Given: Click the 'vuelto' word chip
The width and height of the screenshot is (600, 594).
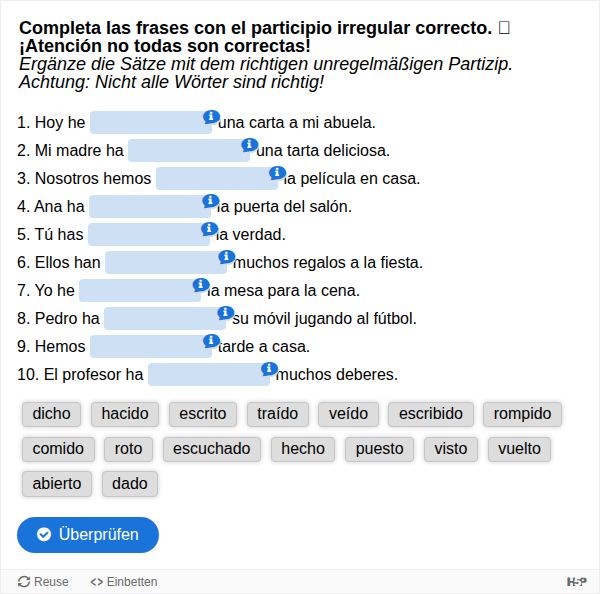Looking at the screenshot, I should click(x=519, y=449).
